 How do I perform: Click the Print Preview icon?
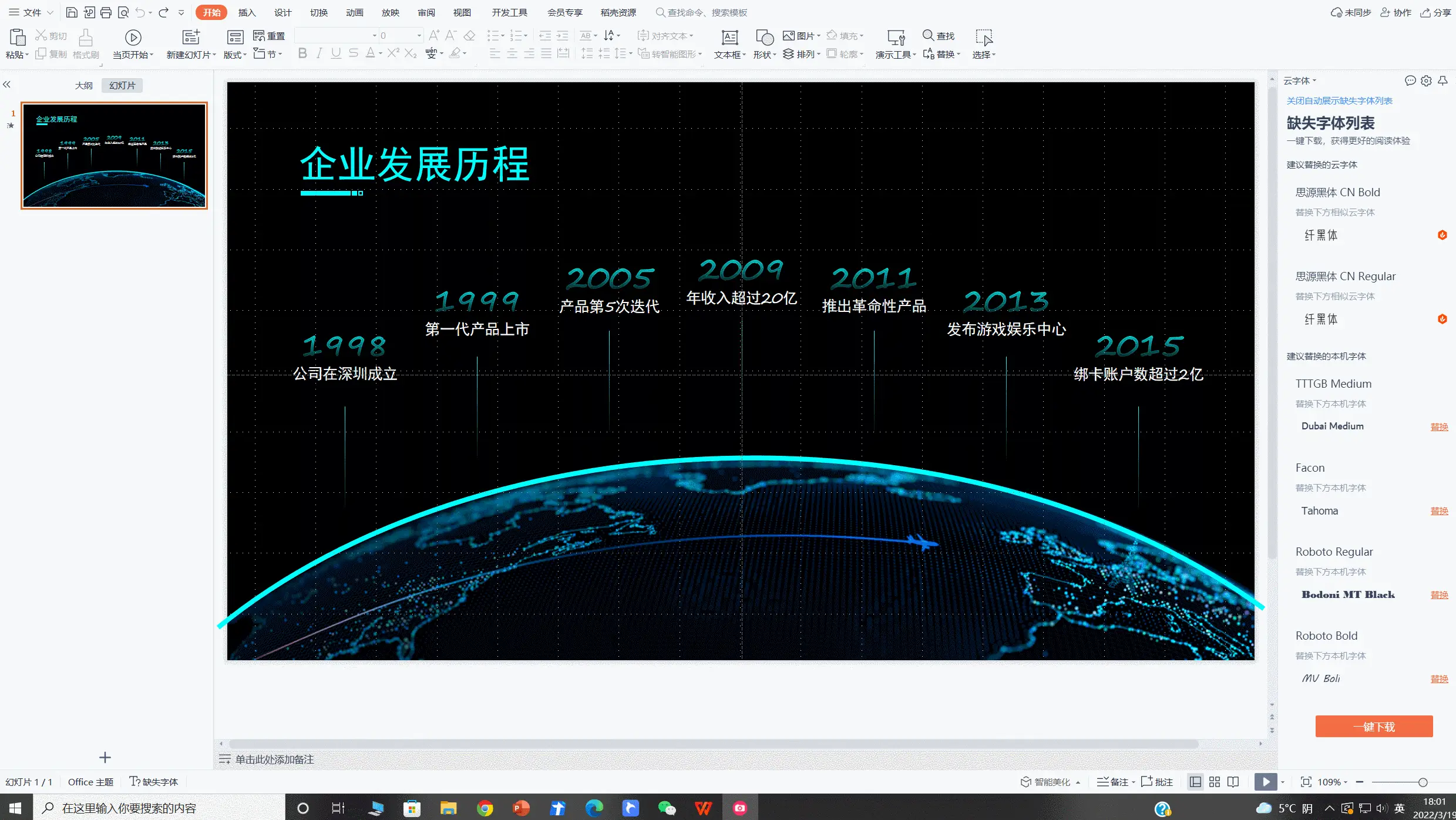click(x=123, y=12)
